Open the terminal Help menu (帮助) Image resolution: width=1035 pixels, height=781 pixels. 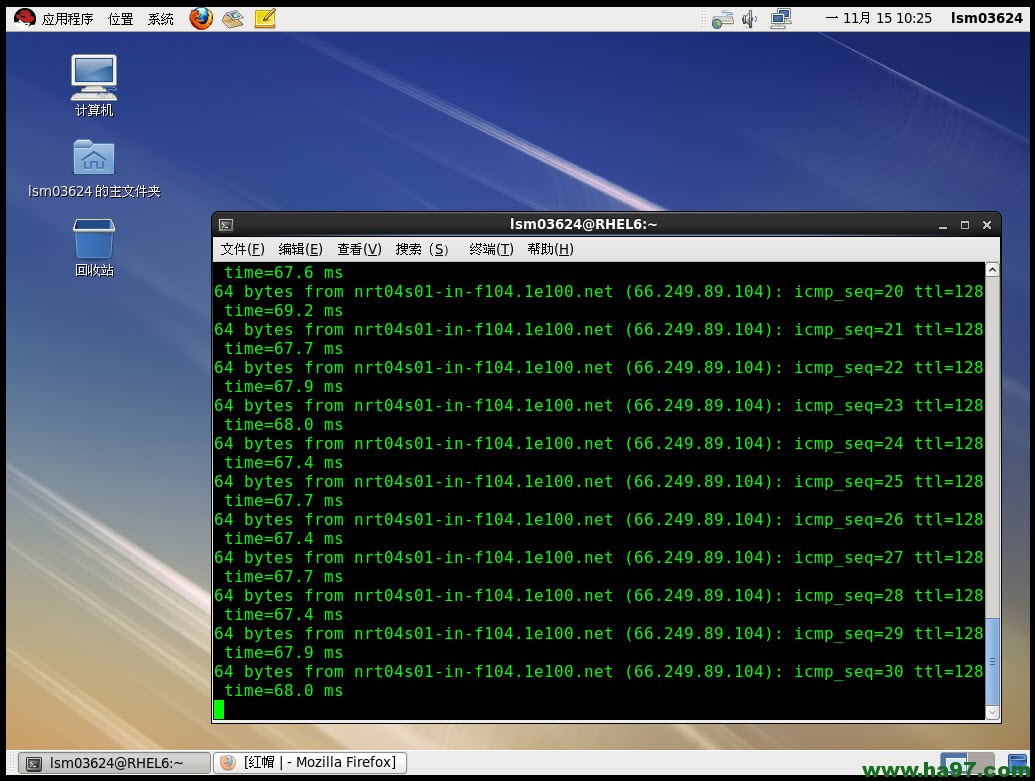[x=550, y=249]
